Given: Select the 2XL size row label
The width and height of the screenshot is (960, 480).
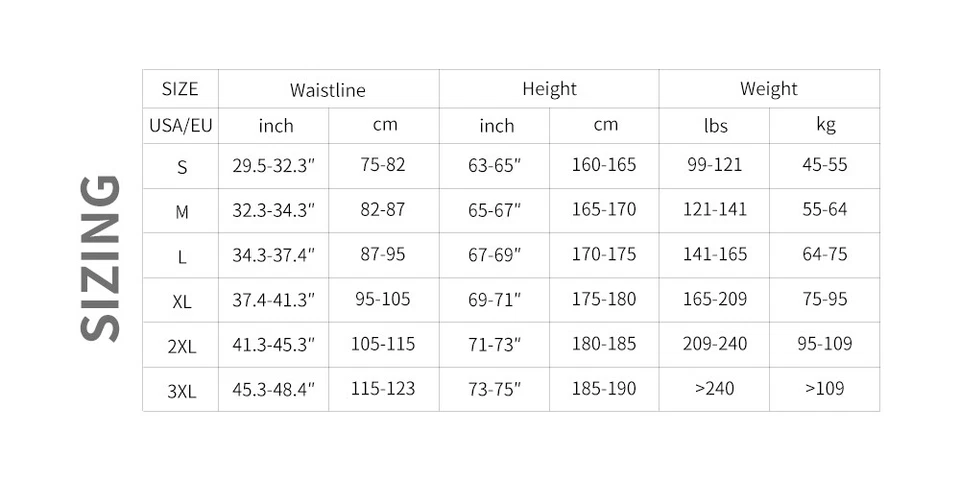Looking at the screenshot, I should (x=181, y=347).
